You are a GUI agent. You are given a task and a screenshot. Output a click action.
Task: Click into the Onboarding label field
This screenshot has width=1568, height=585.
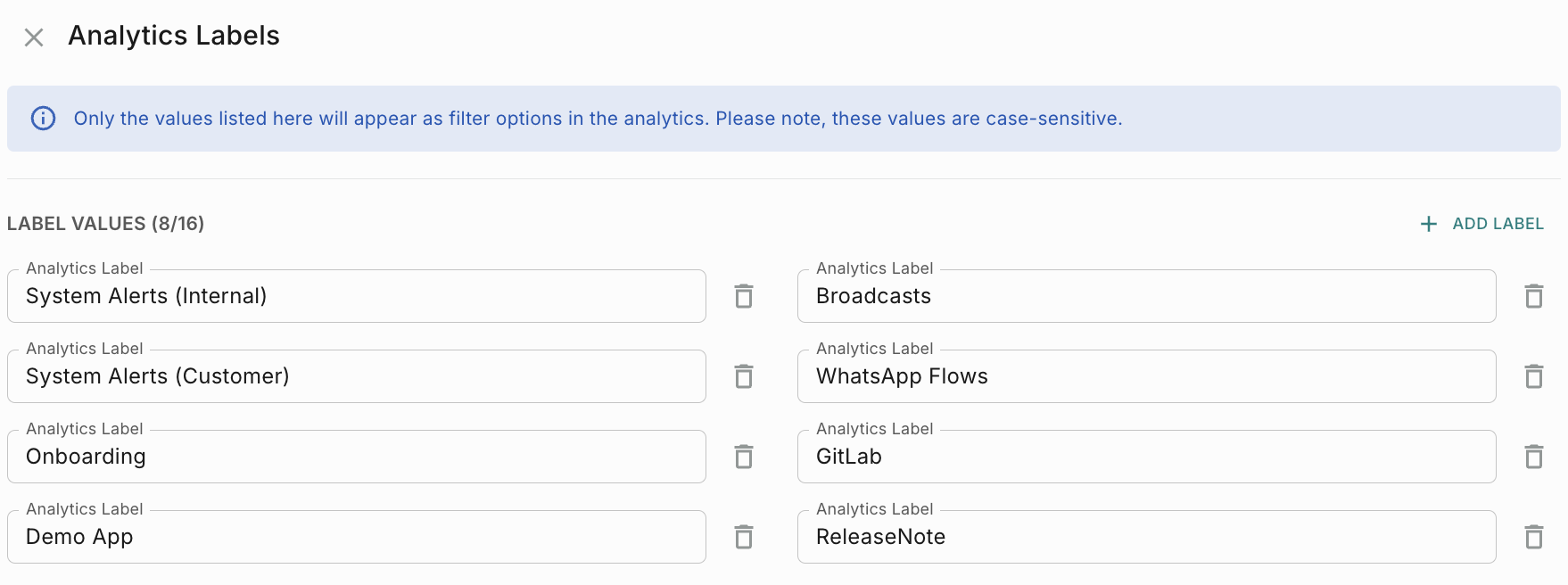tap(357, 457)
